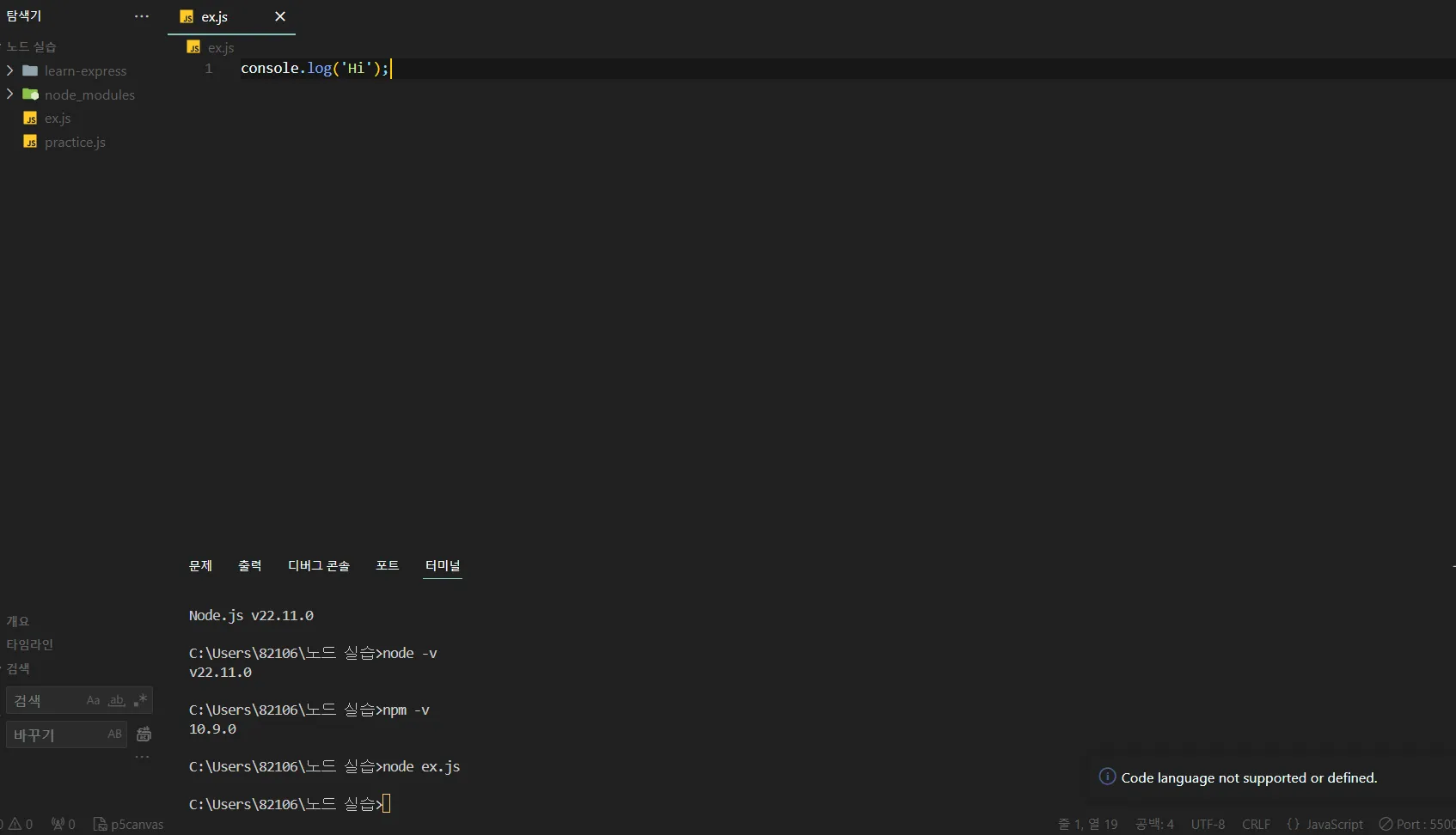The height and width of the screenshot is (835, 1456).
Task: Switch to the 포트 panel tab
Action: pyautogui.click(x=388, y=565)
